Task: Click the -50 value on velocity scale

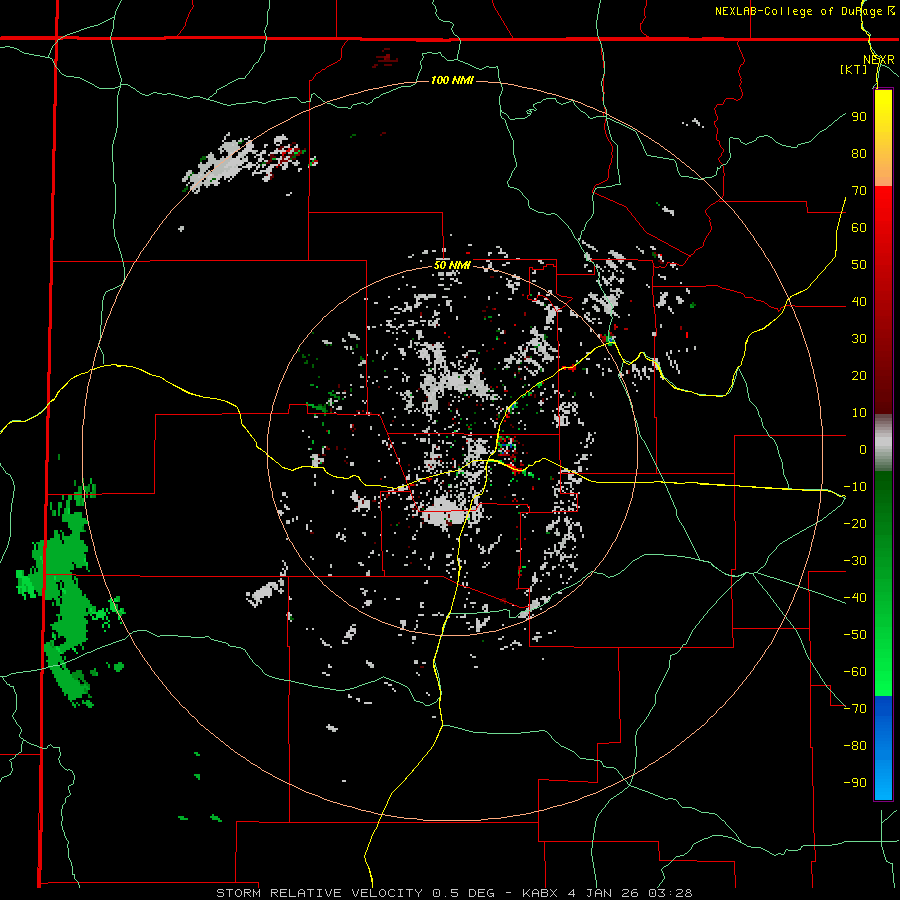Action: pyautogui.click(x=855, y=635)
